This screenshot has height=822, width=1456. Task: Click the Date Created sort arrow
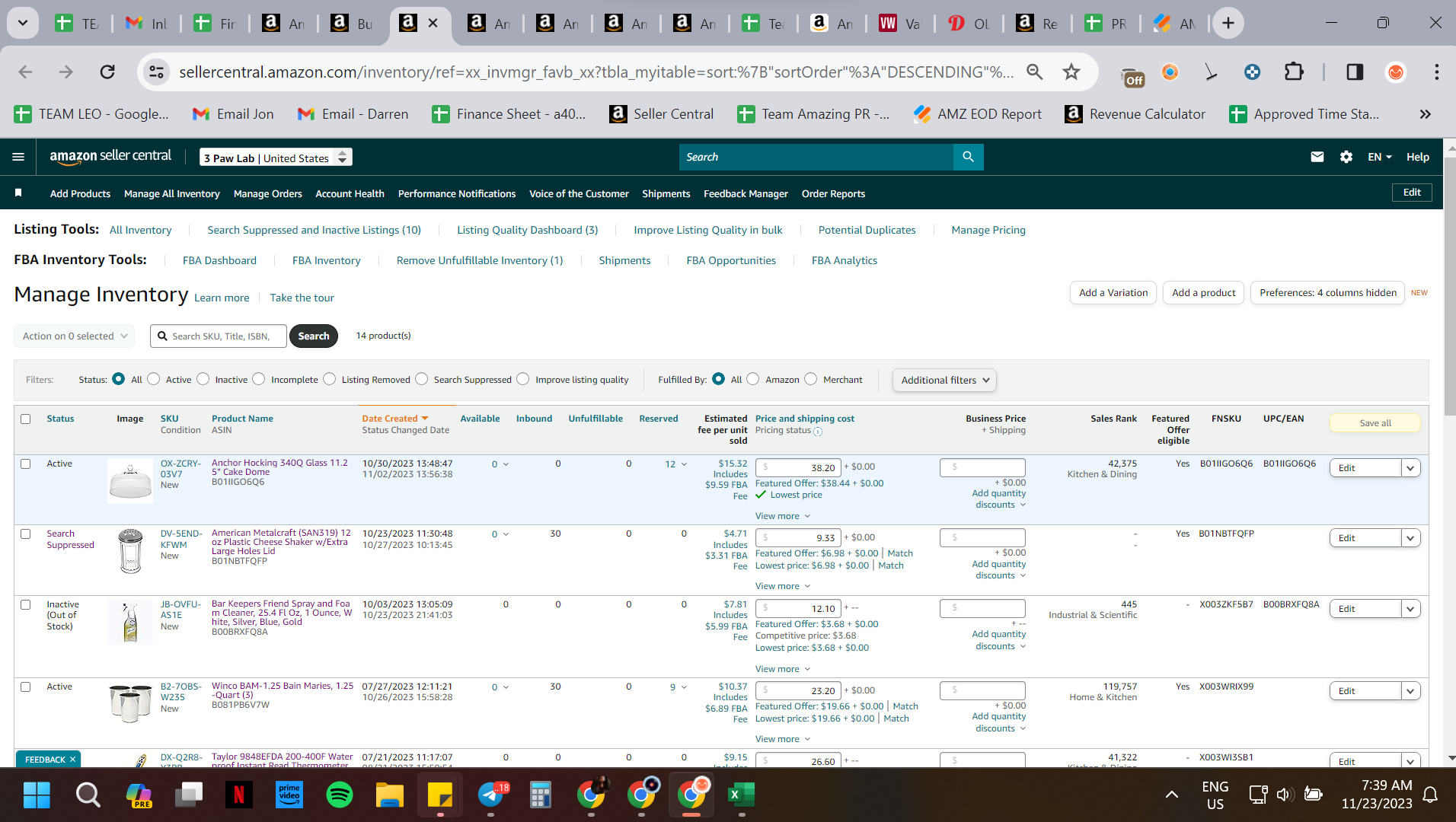(x=425, y=419)
